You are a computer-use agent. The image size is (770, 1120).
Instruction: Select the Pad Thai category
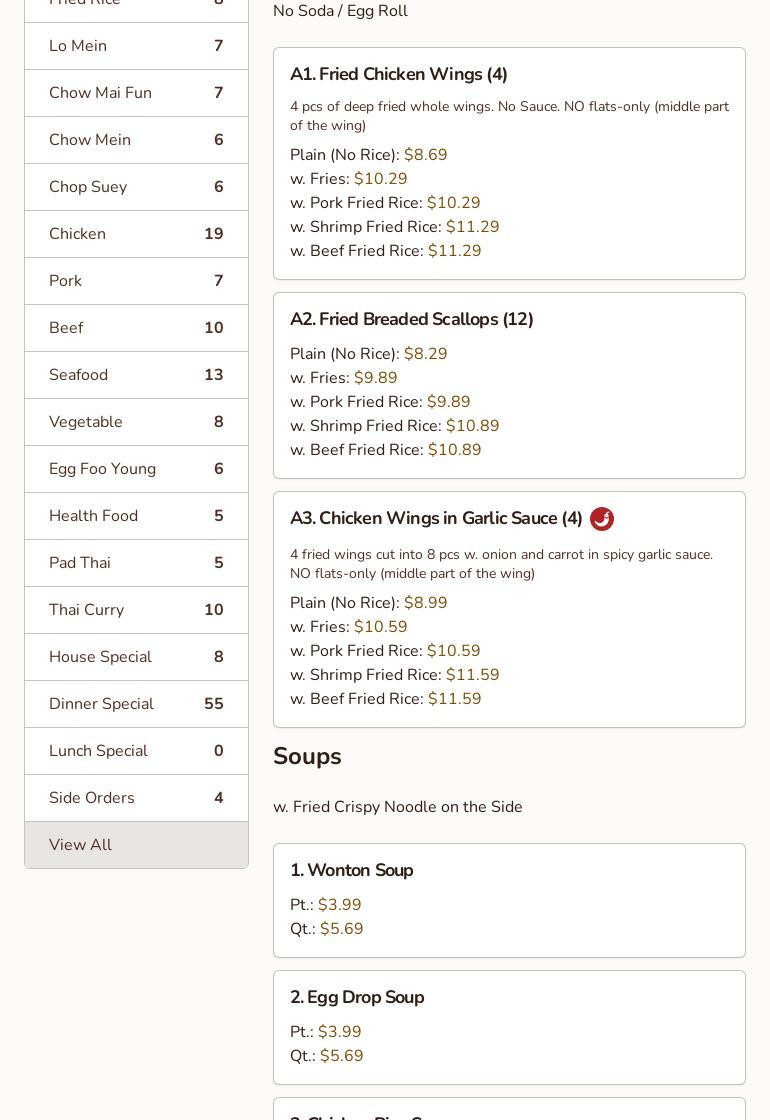(136, 563)
